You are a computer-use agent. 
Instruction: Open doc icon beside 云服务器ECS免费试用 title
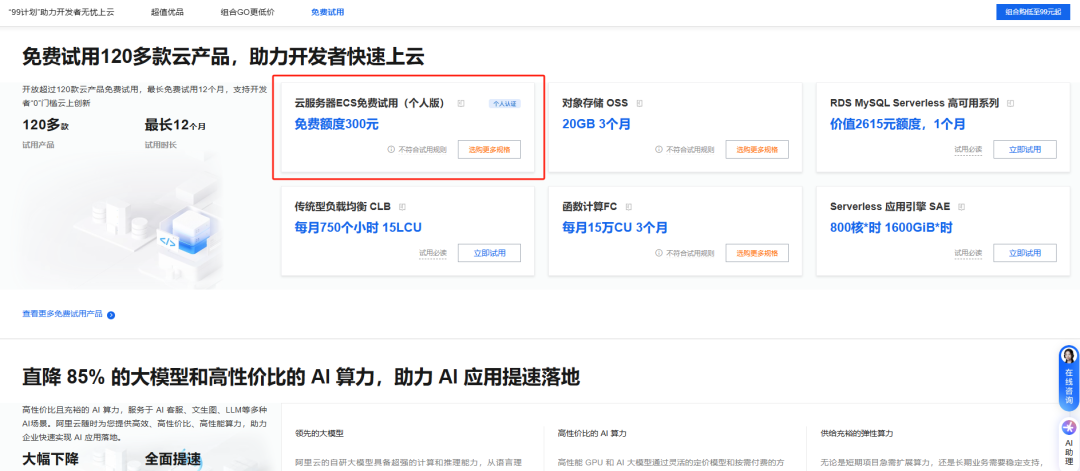point(461,103)
